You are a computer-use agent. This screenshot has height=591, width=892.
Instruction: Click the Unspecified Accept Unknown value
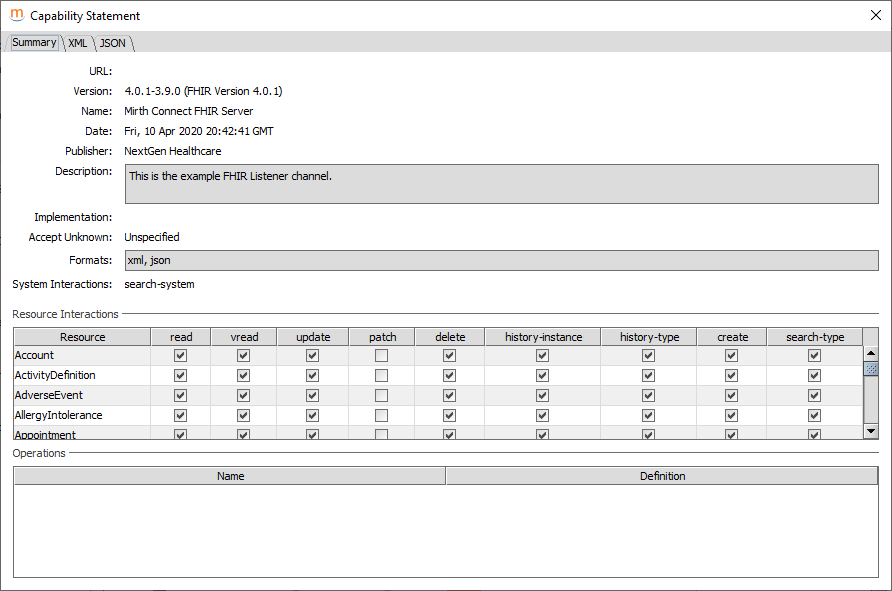[x=152, y=237]
